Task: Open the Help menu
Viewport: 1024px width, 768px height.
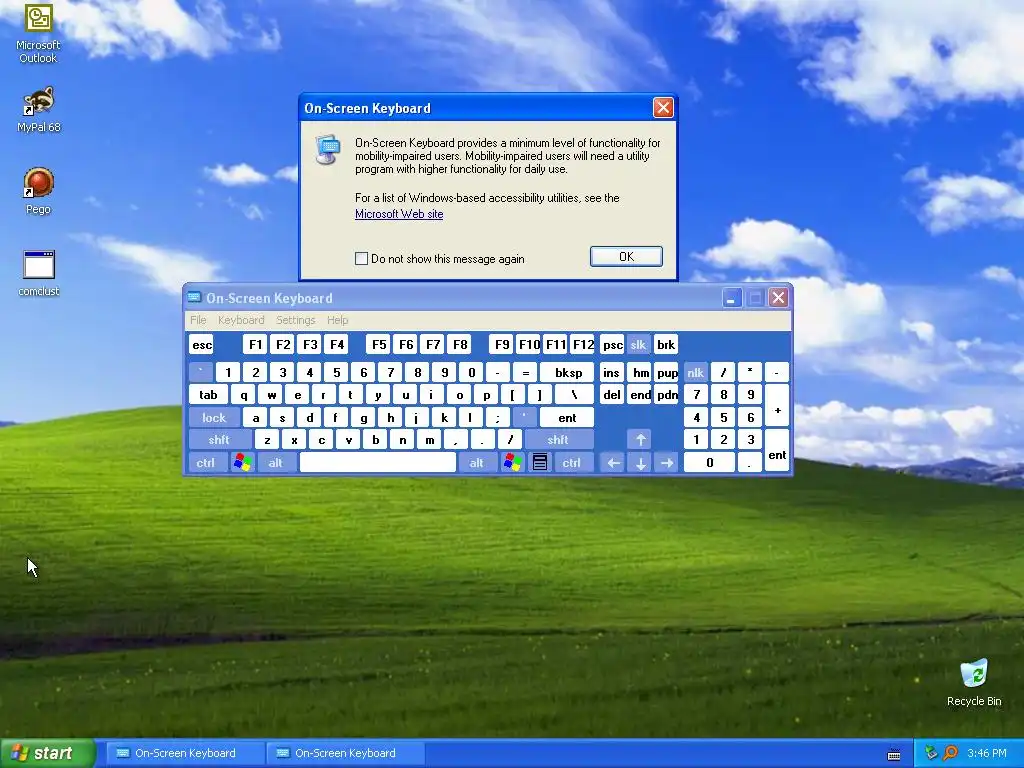Action: pos(337,320)
